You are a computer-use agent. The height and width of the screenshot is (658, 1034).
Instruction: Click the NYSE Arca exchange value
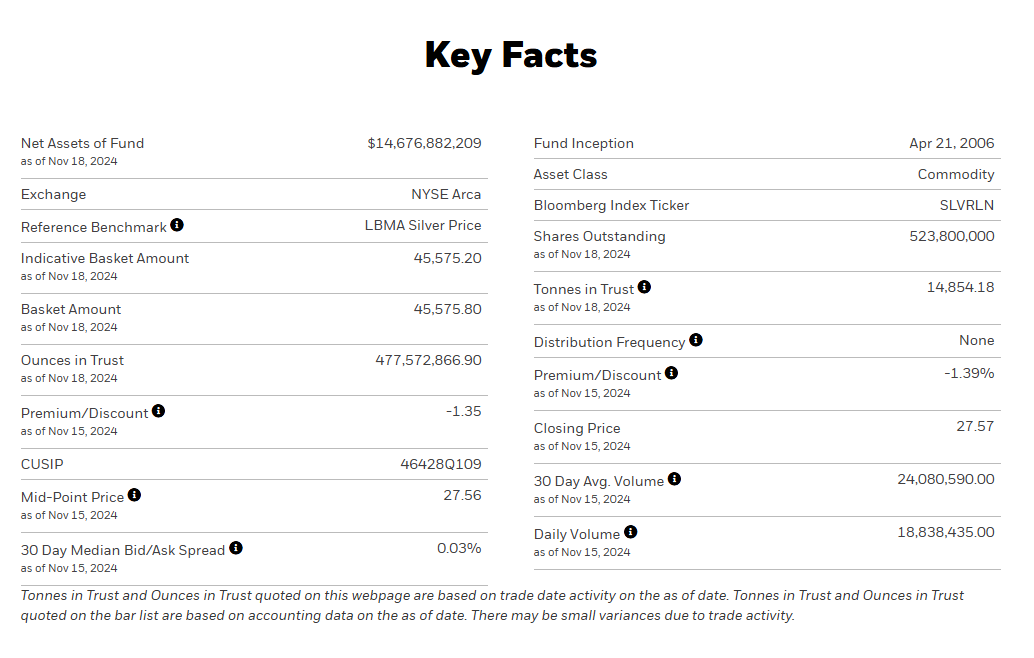tap(446, 194)
